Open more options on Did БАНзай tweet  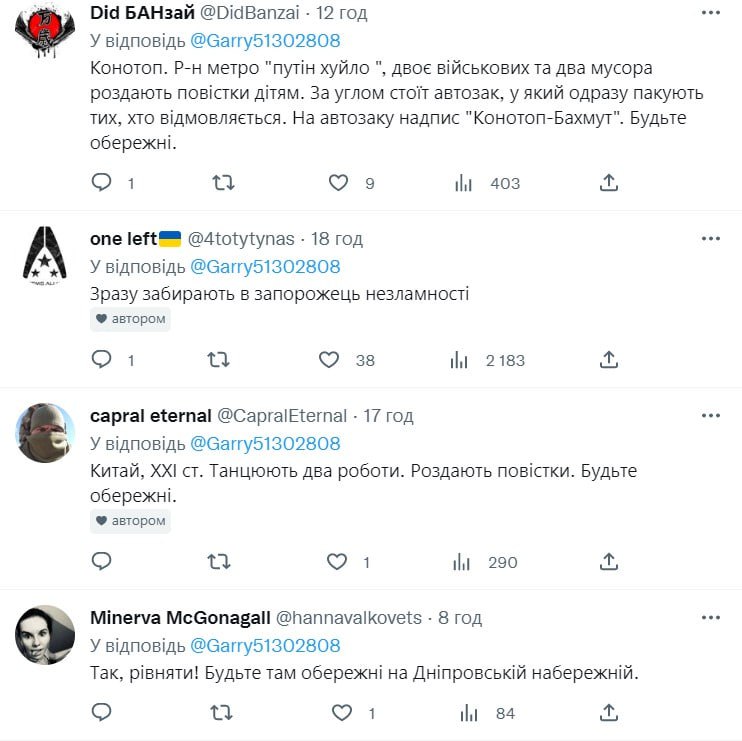click(710, 13)
